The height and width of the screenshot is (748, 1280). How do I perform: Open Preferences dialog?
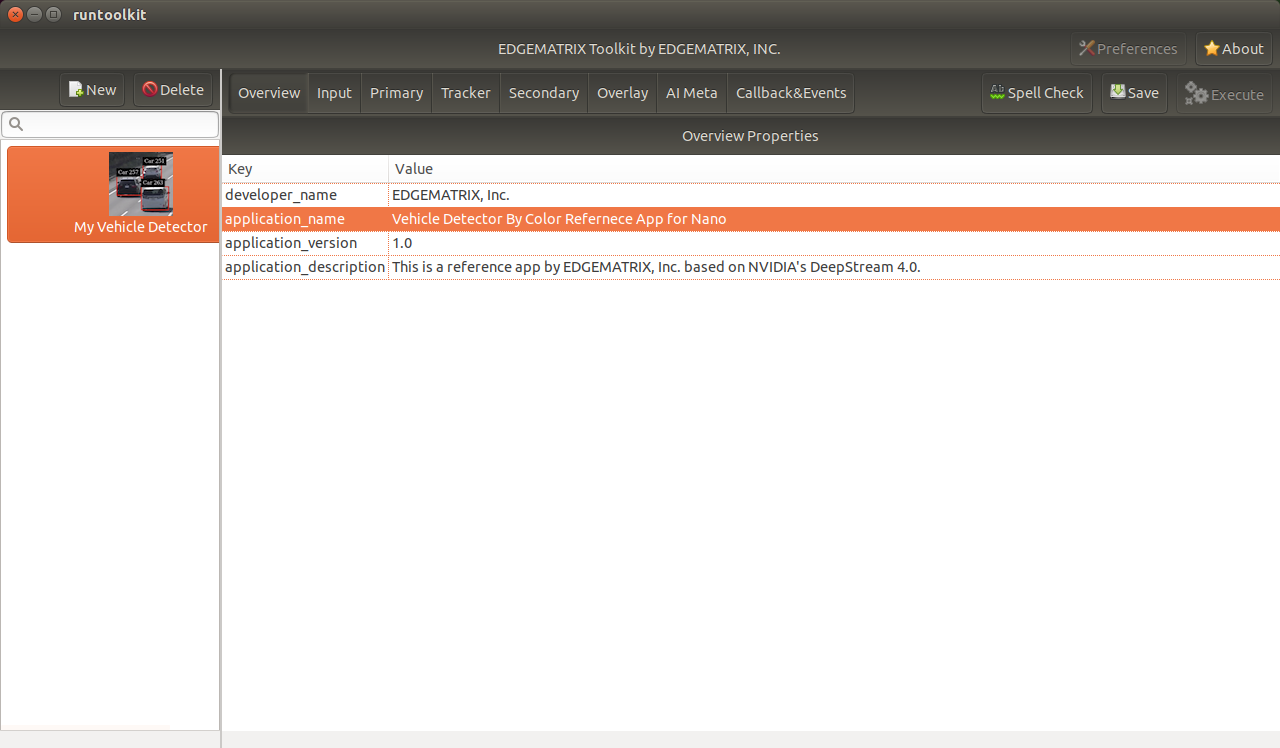pyautogui.click(x=1128, y=49)
